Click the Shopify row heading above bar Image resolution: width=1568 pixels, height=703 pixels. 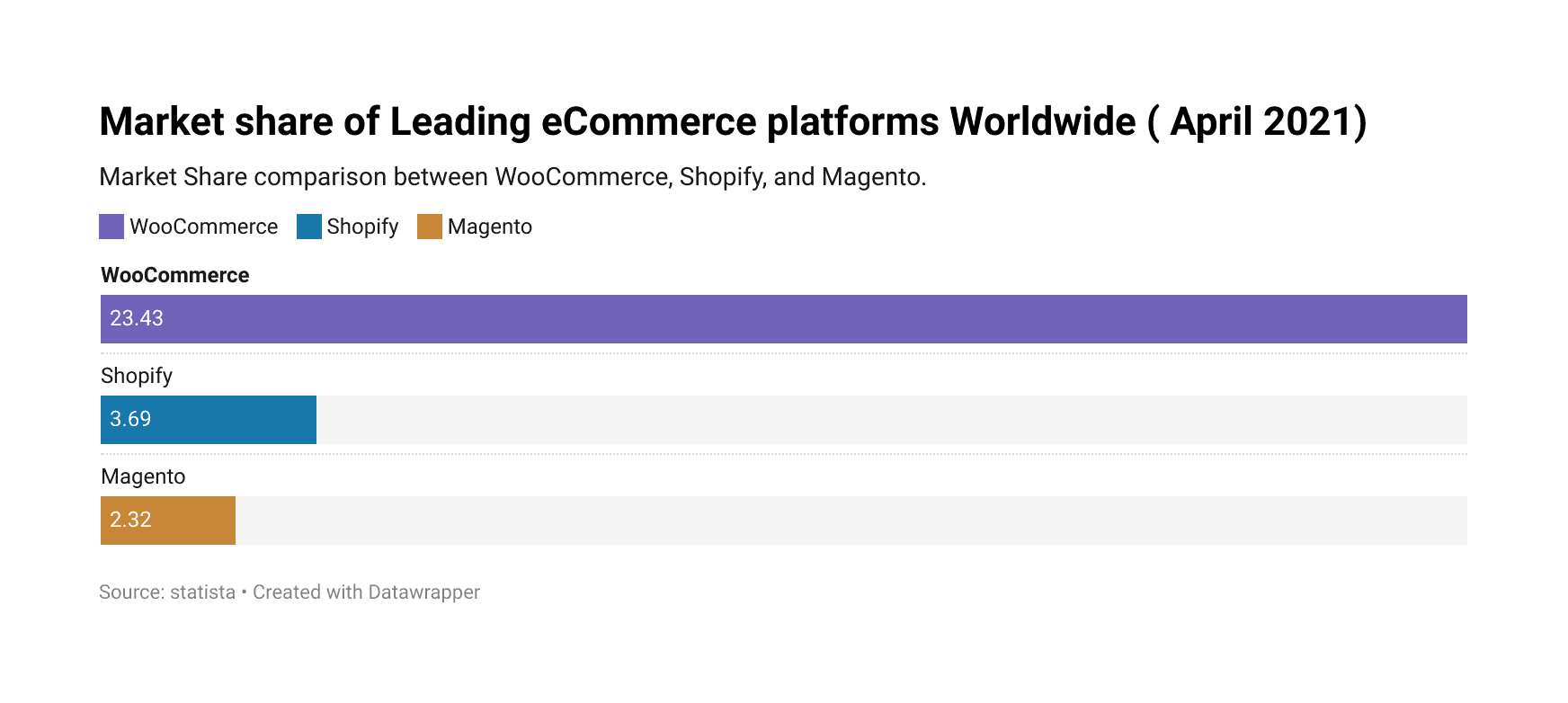137,376
